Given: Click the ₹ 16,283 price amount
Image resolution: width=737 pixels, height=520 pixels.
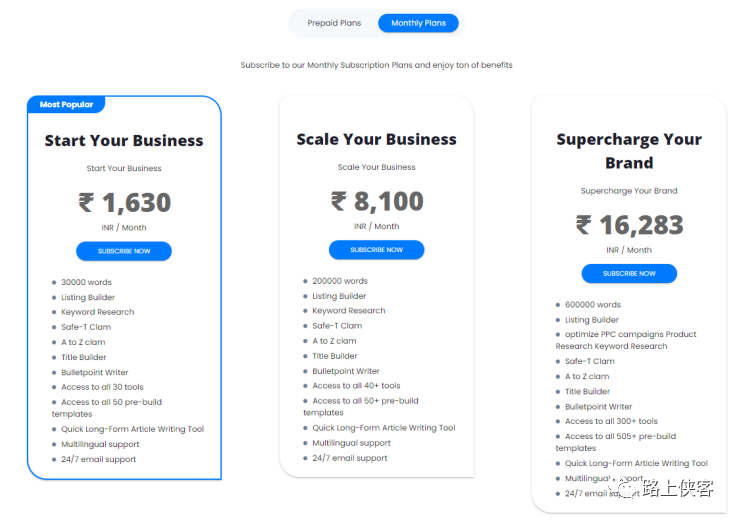Looking at the screenshot, I should click(628, 225).
